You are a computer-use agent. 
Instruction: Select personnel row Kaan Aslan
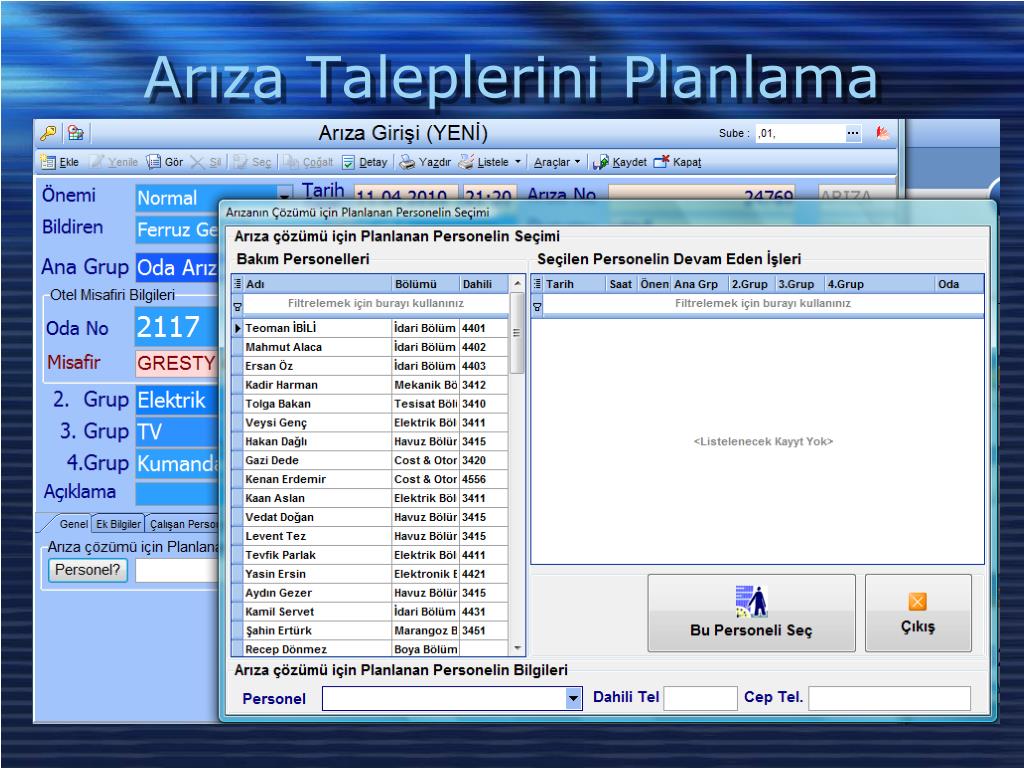coord(370,498)
